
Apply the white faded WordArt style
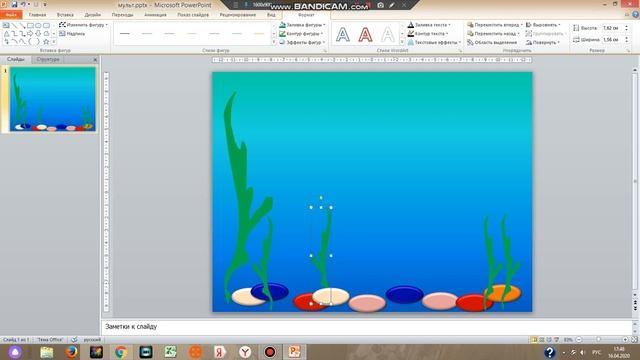click(x=388, y=34)
